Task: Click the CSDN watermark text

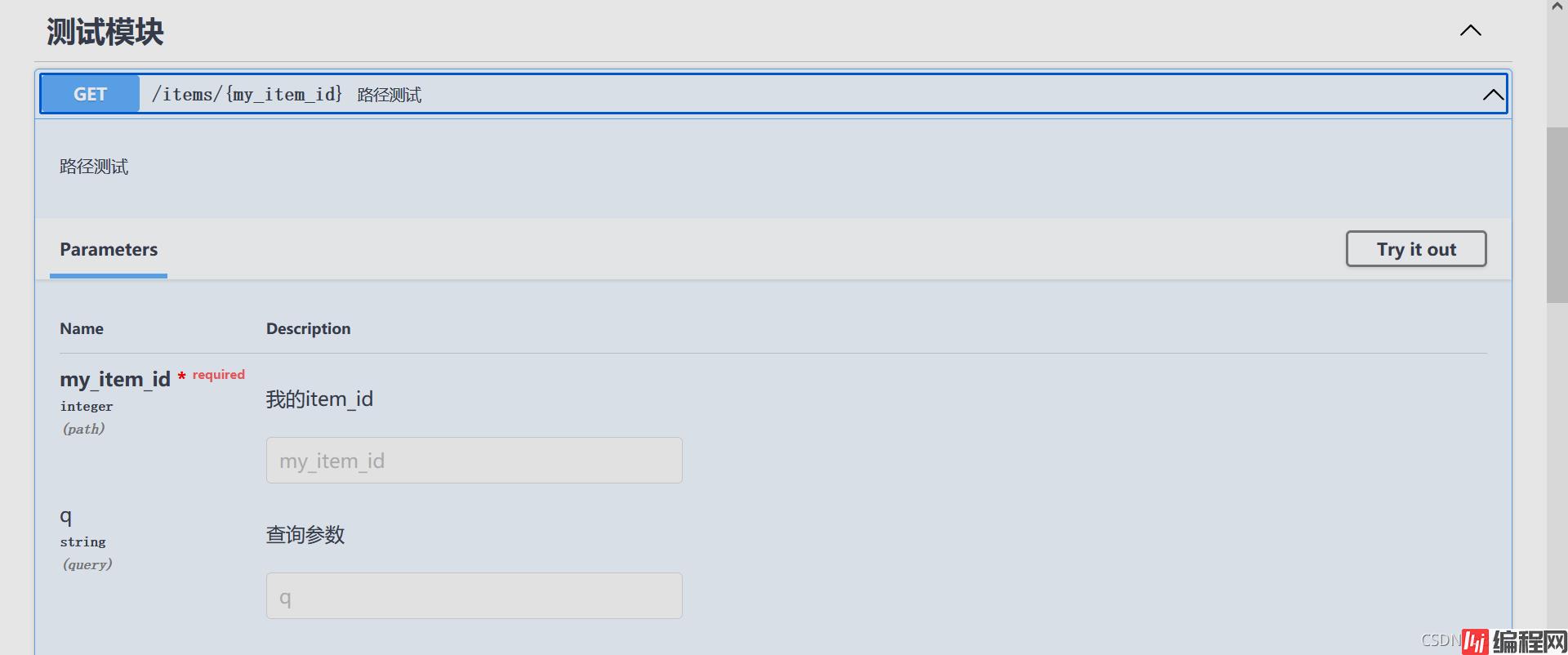Action: pos(1440,640)
